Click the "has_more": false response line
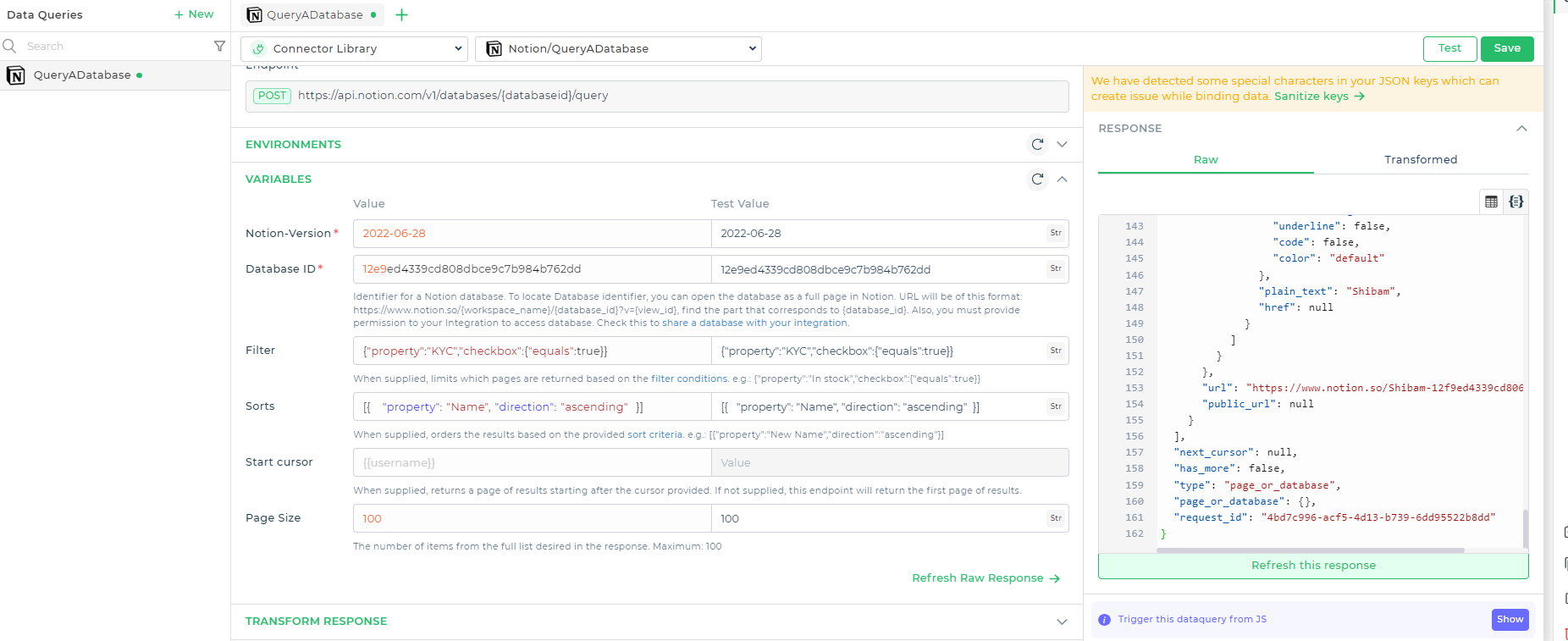The height and width of the screenshot is (641, 1568). 1229,468
